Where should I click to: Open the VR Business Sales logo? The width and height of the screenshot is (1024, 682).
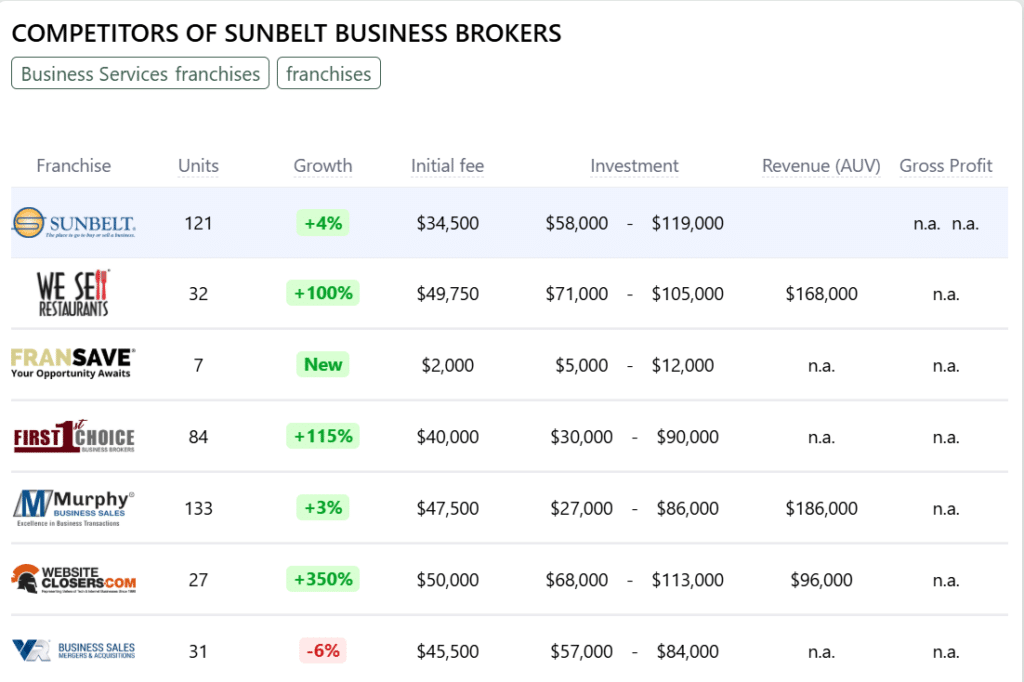(74, 651)
